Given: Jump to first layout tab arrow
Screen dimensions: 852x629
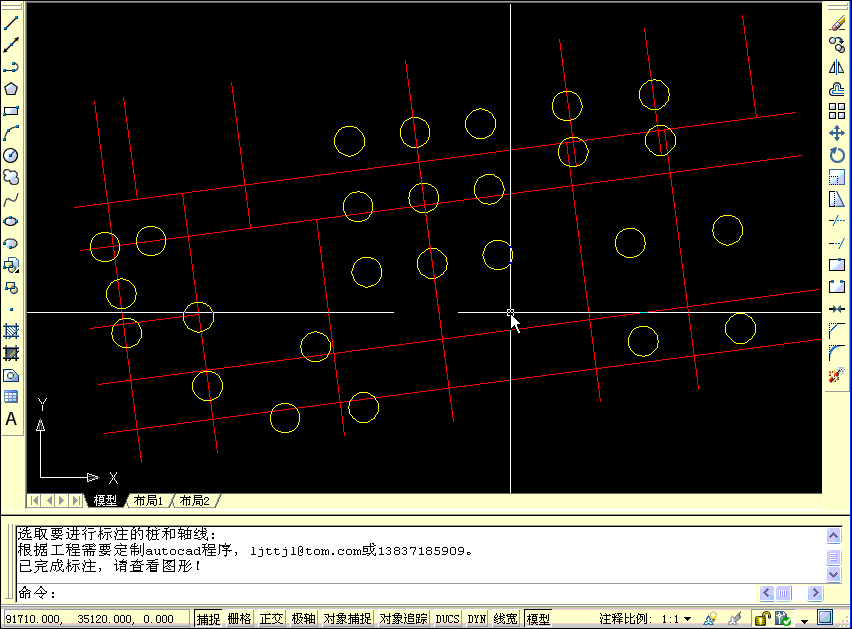Looking at the screenshot, I should click(x=34, y=500).
